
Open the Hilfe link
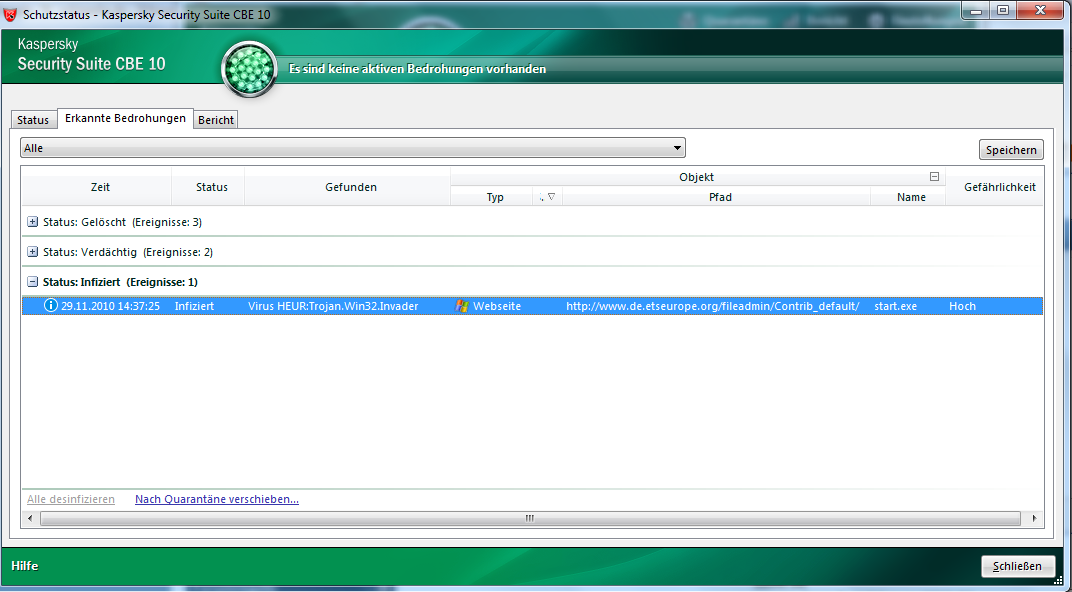point(25,566)
